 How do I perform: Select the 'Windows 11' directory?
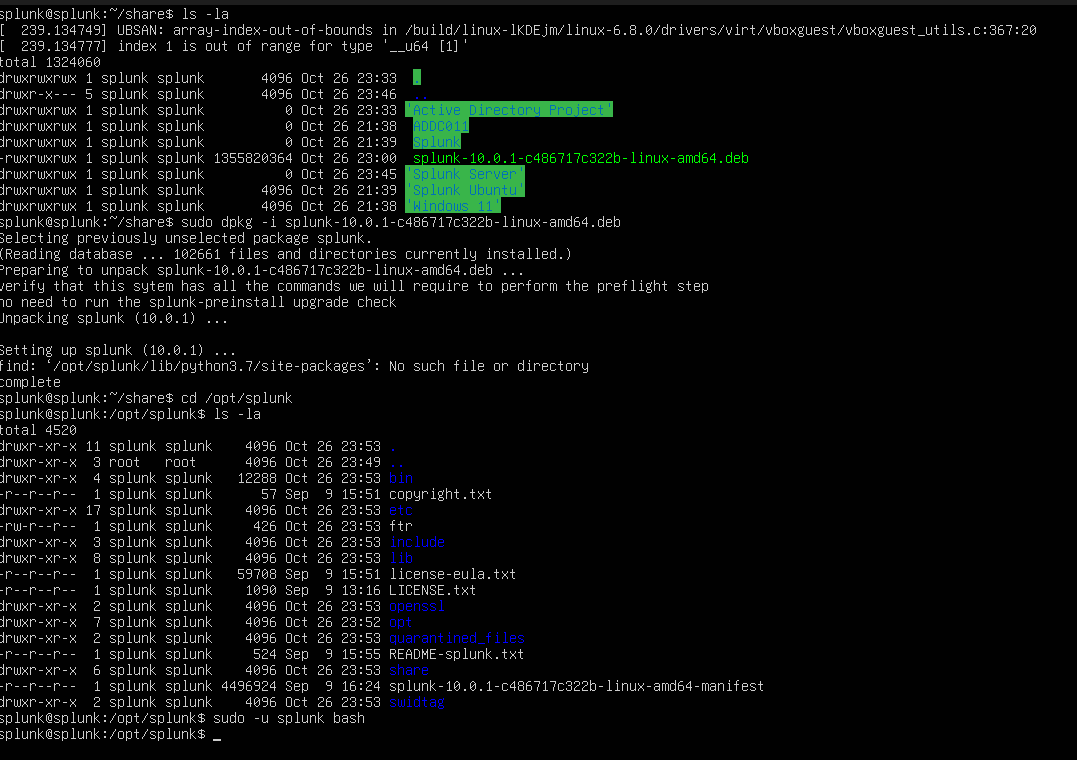(453, 205)
